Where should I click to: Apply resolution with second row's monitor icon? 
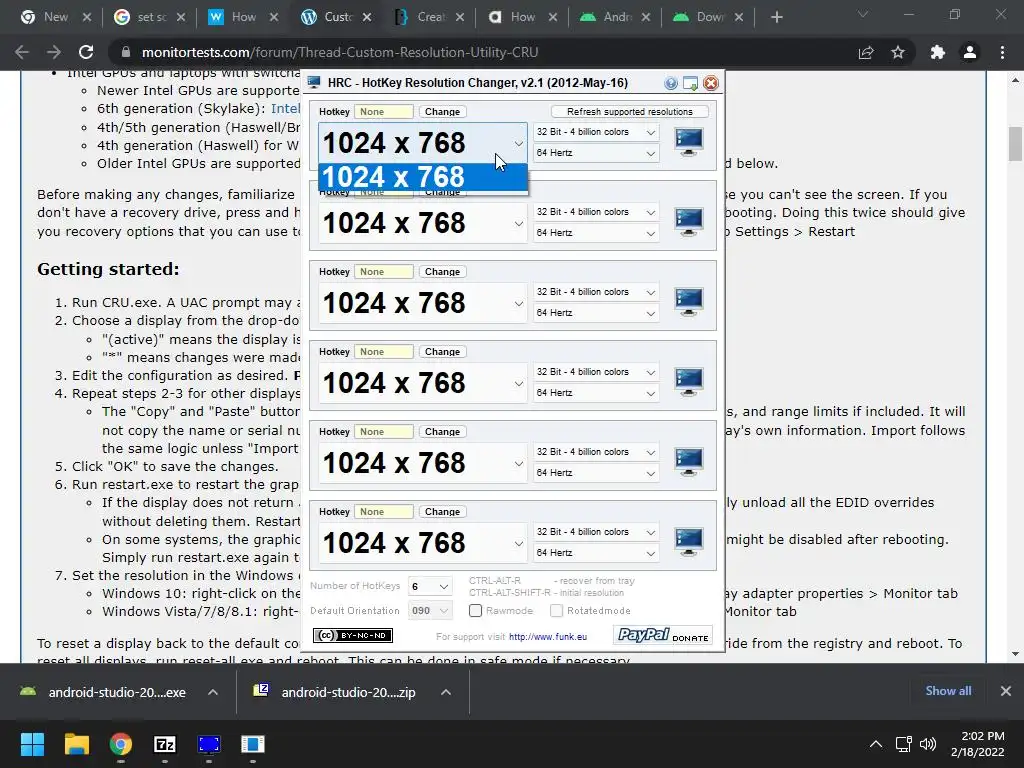tap(689, 222)
